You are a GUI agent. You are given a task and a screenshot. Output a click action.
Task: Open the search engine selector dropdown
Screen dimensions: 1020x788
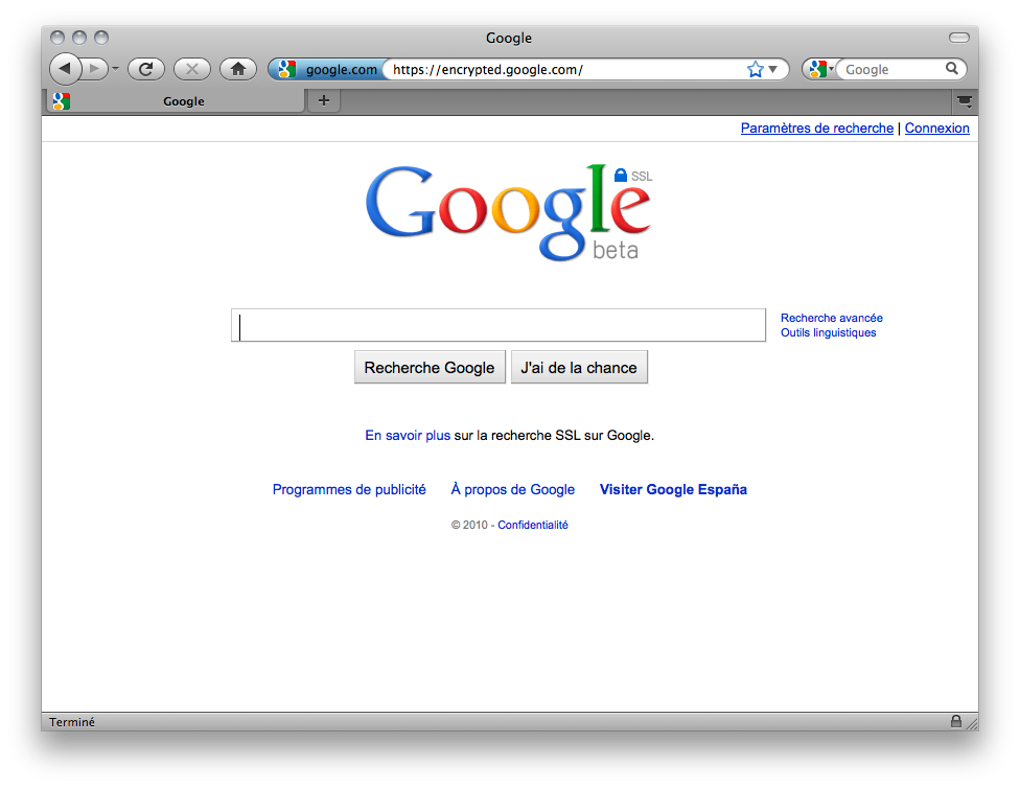pos(820,69)
